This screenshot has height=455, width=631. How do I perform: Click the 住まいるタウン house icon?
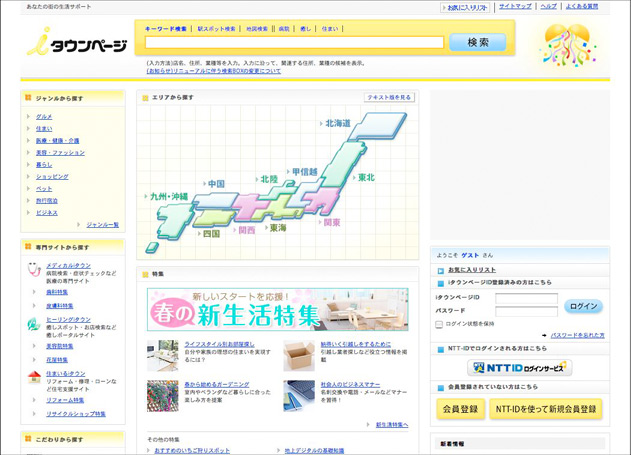[34, 377]
